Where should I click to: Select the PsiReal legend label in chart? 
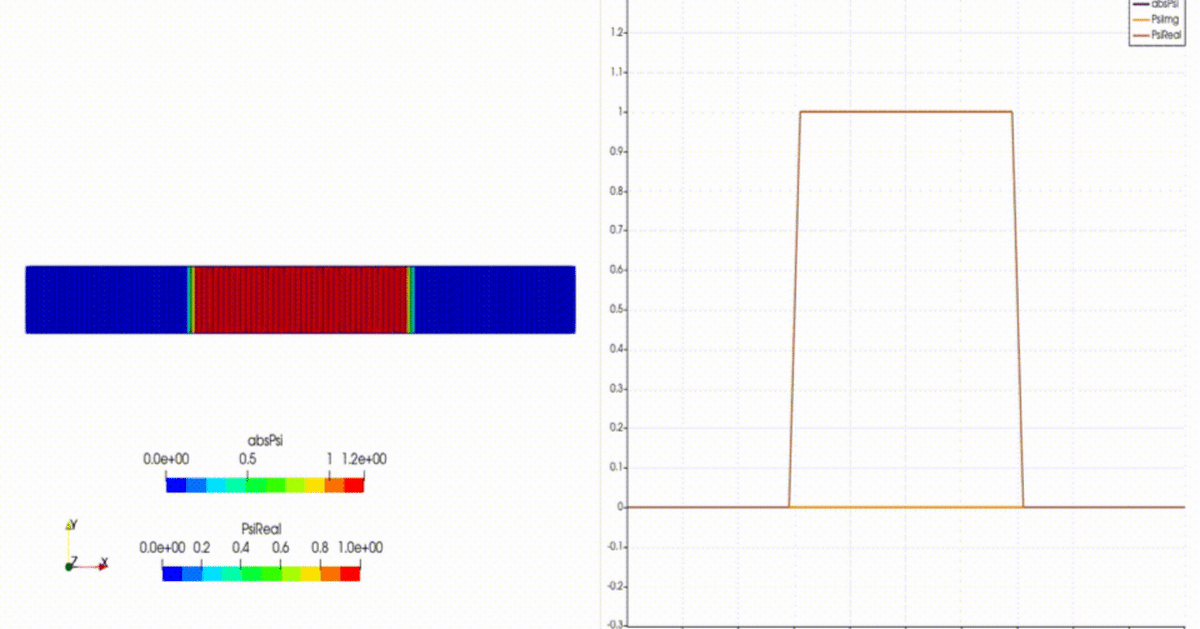tap(1170, 35)
